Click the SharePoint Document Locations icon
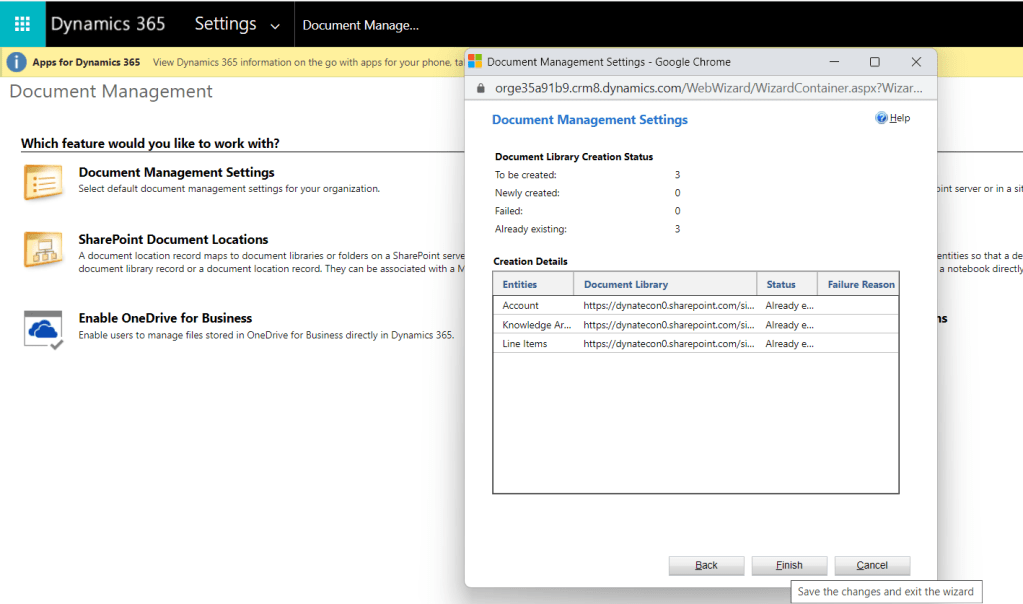This screenshot has width=1023, height=604. [43, 250]
